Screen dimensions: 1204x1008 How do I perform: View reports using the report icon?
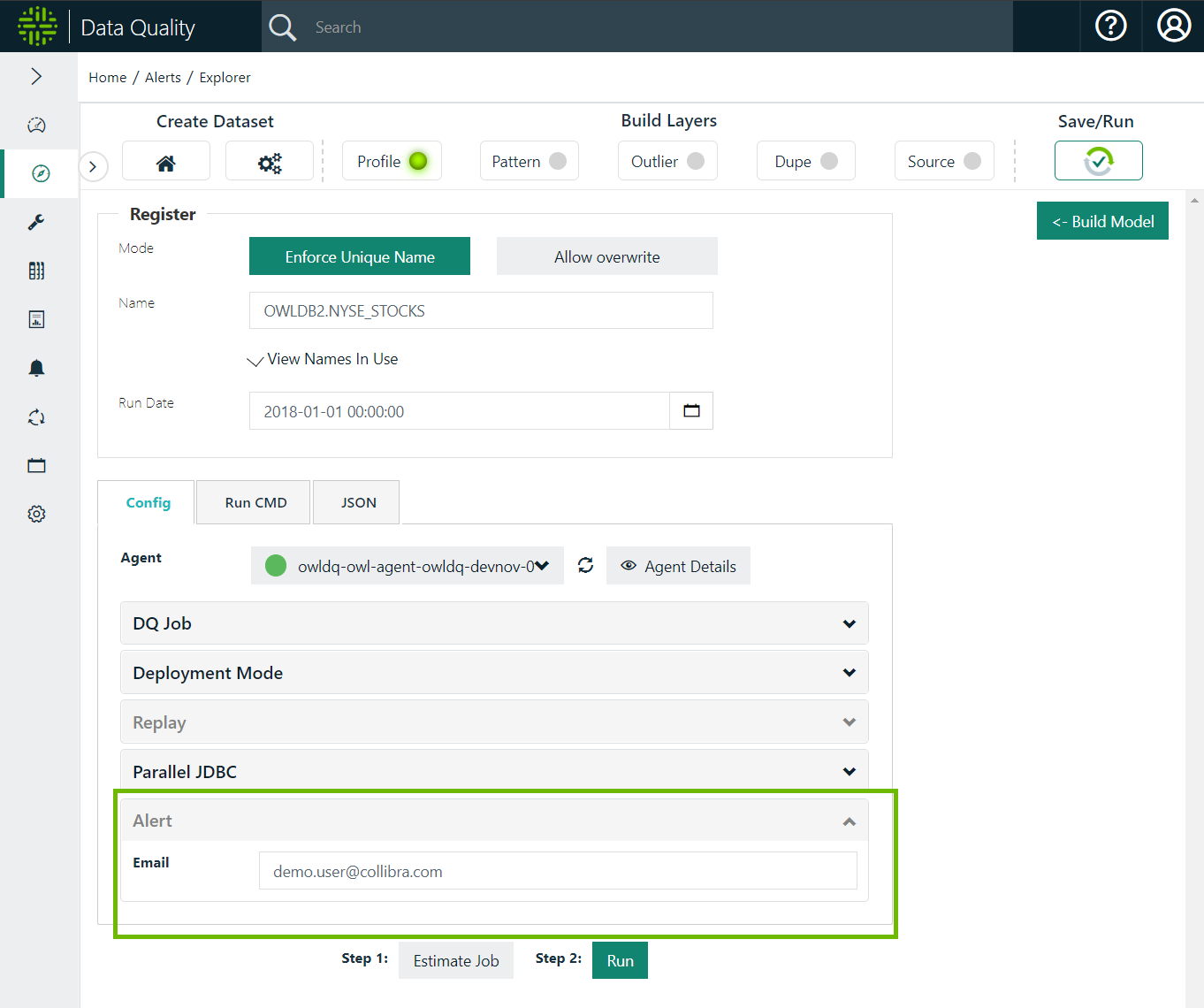pyautogui.click(x=36, y=319)
